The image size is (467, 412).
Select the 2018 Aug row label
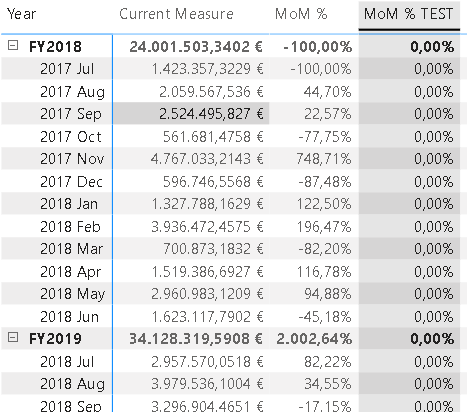coord(73,384)
